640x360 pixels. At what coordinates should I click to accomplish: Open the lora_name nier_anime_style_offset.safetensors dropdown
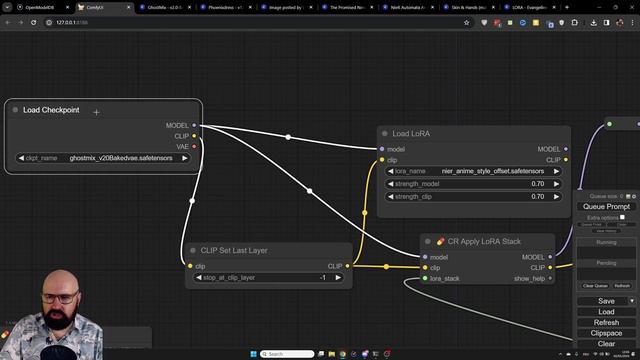click(x=473, y=171)
